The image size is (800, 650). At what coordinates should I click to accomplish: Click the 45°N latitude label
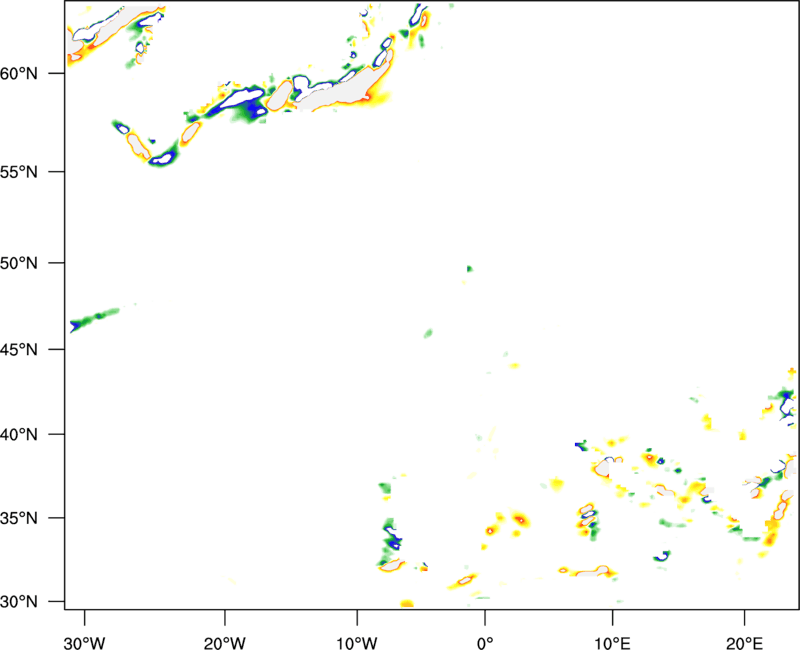point(19,350)
